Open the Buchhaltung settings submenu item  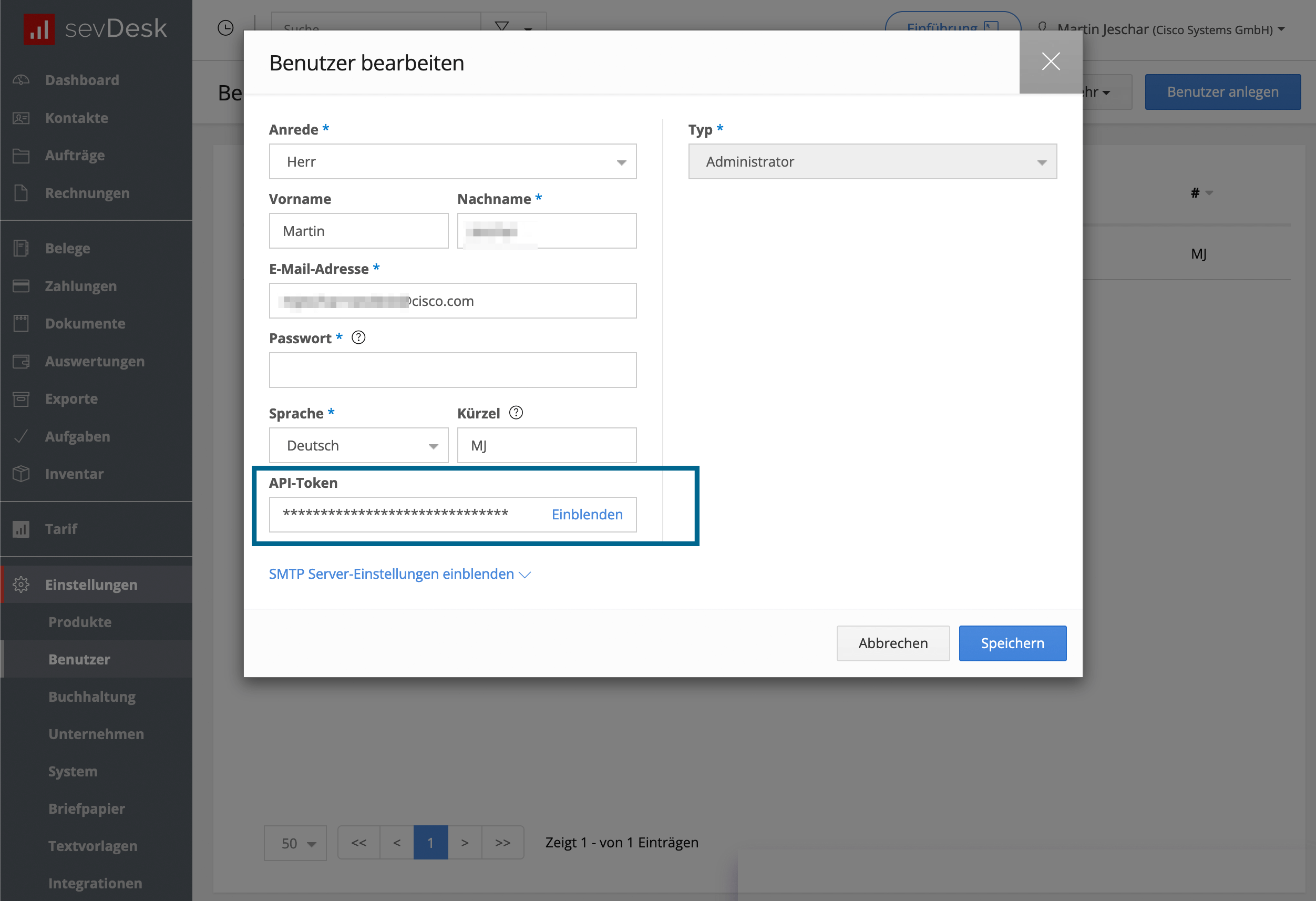[x=92, y=697]
